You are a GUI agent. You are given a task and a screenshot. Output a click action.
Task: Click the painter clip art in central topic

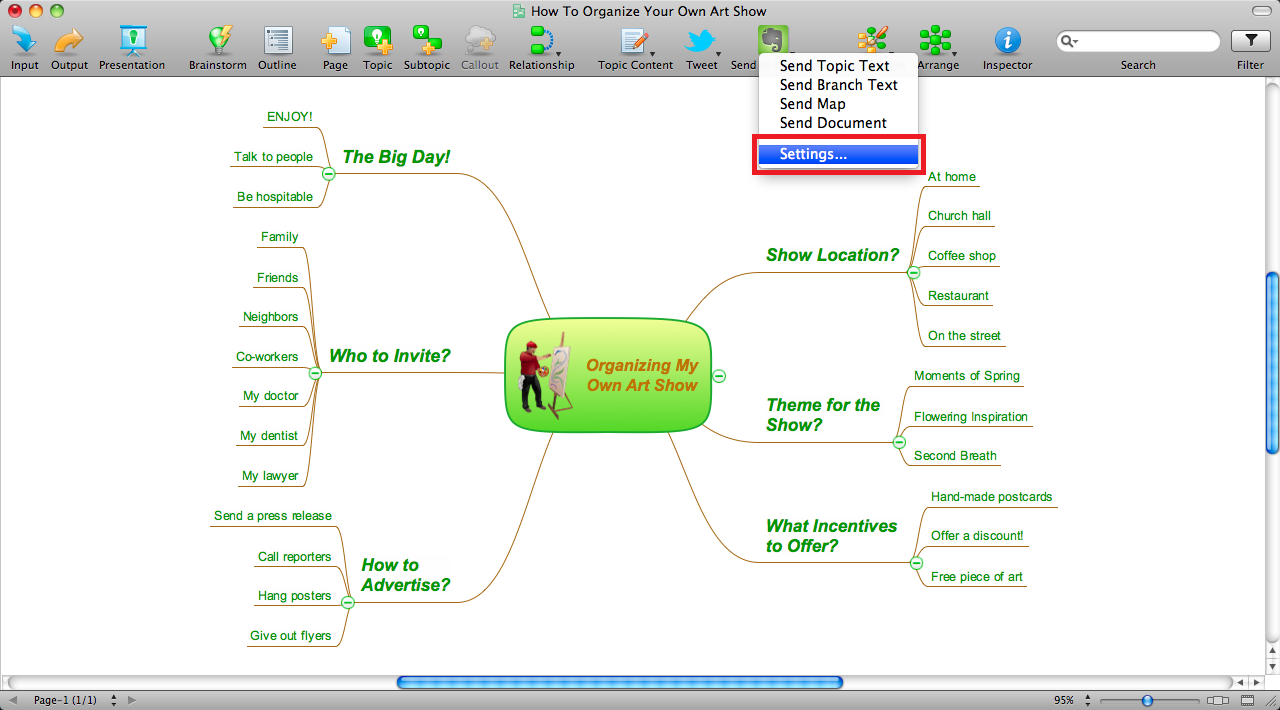(x=545, y=374)
